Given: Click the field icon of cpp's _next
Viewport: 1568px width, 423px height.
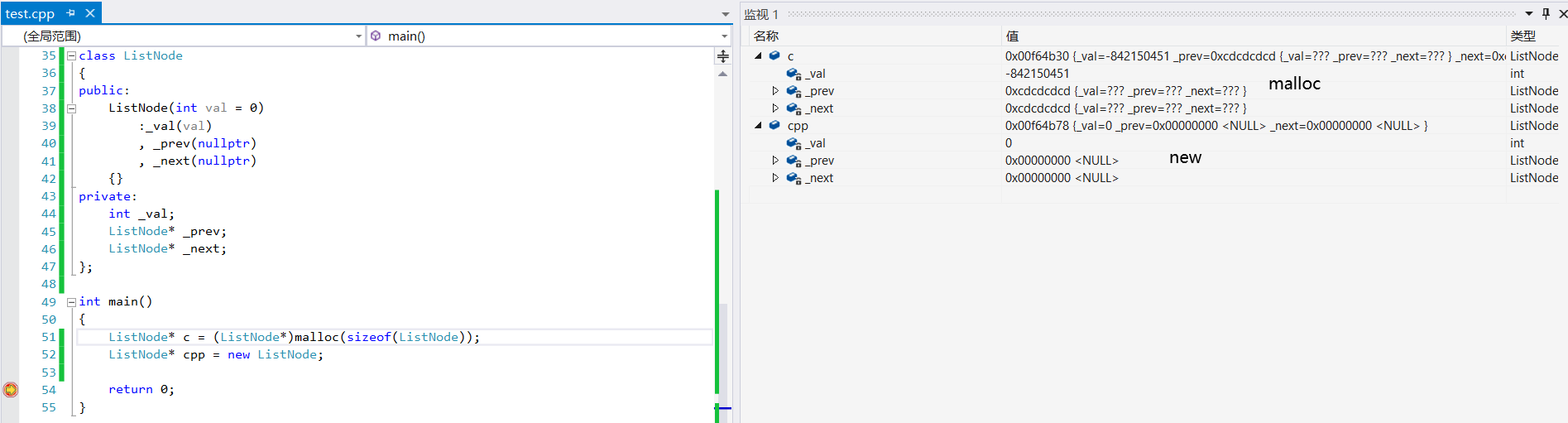Looking at the screenshot, I should pos(794,178).
